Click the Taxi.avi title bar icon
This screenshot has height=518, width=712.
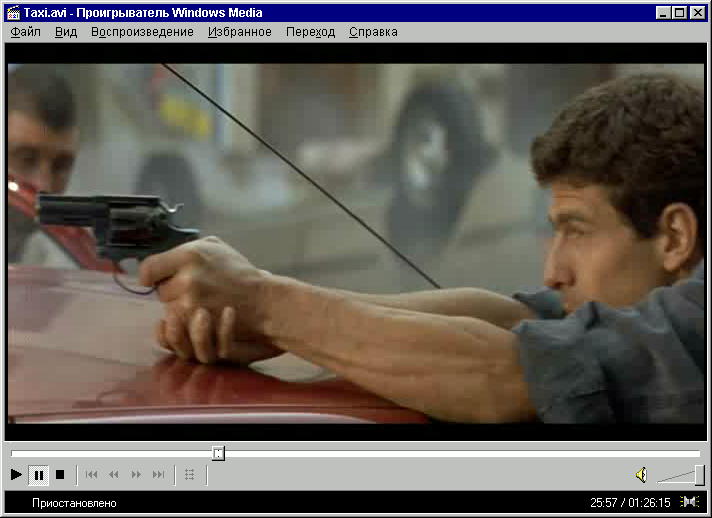(14, 13)
